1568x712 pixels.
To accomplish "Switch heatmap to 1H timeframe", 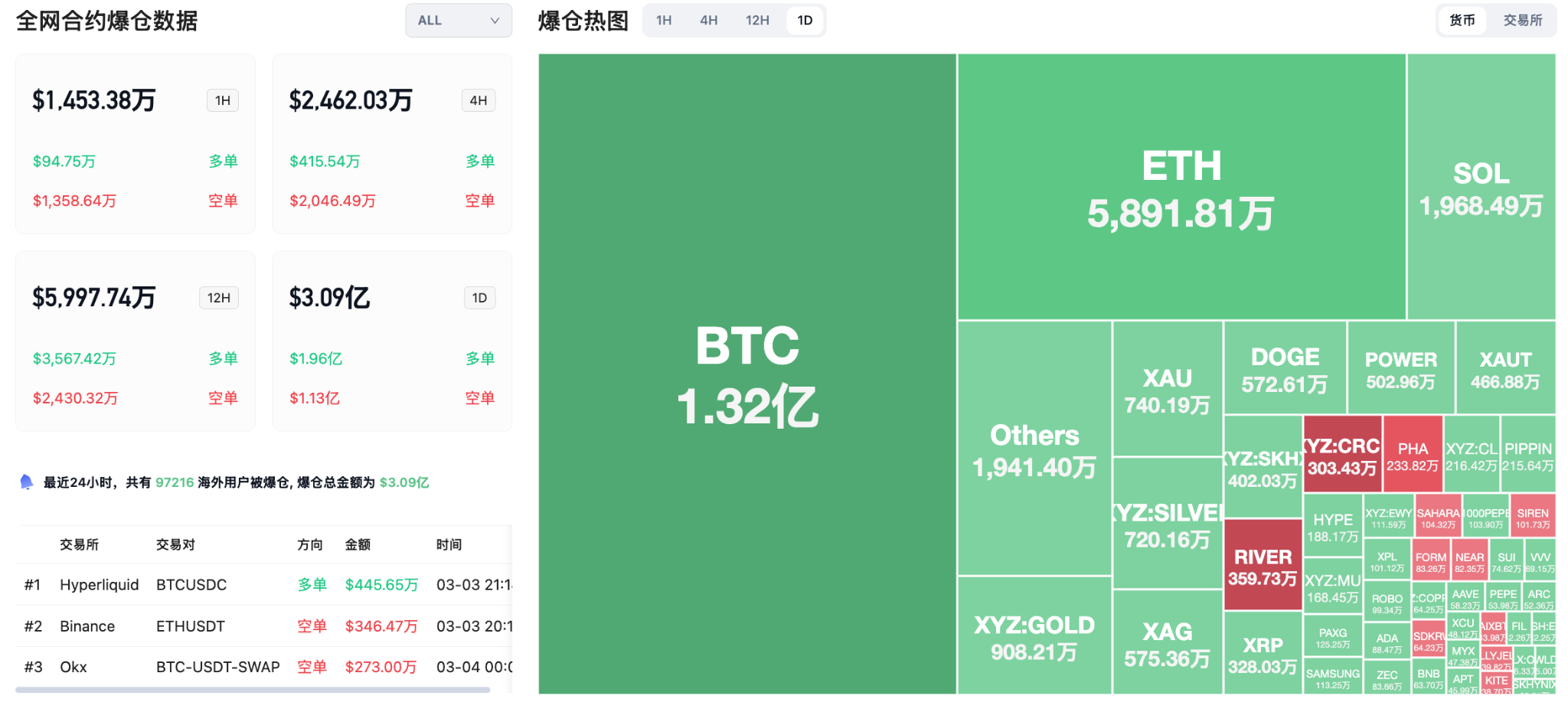I will [x=664, y=21].
